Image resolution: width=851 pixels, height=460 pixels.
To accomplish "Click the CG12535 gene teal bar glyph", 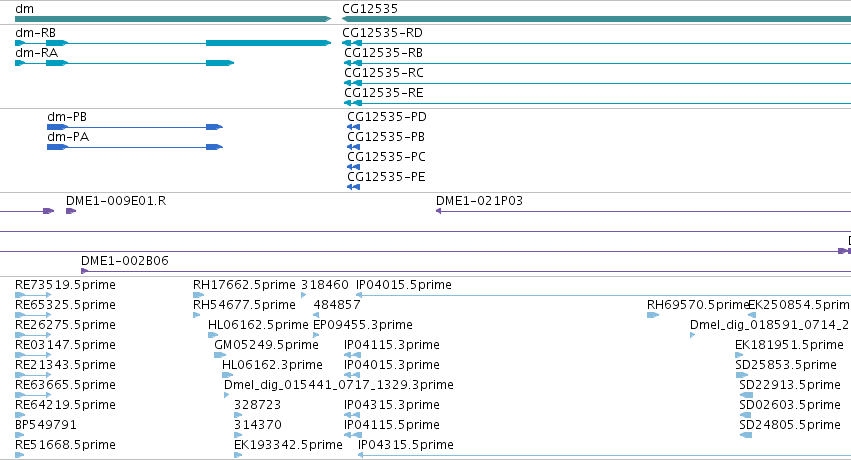I will tap(596, 19).
